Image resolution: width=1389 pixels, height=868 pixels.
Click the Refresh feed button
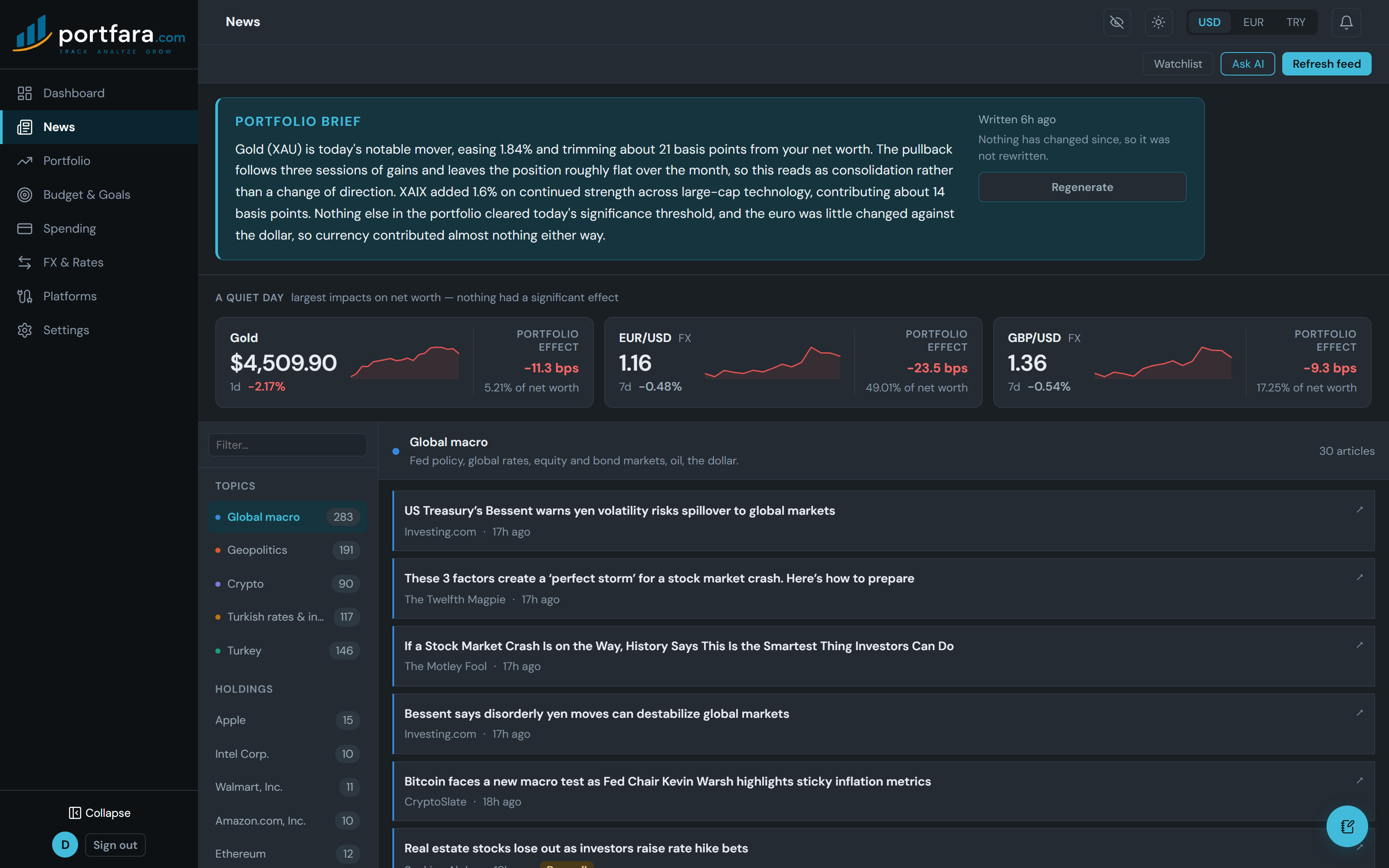(x=1326, y=64)
